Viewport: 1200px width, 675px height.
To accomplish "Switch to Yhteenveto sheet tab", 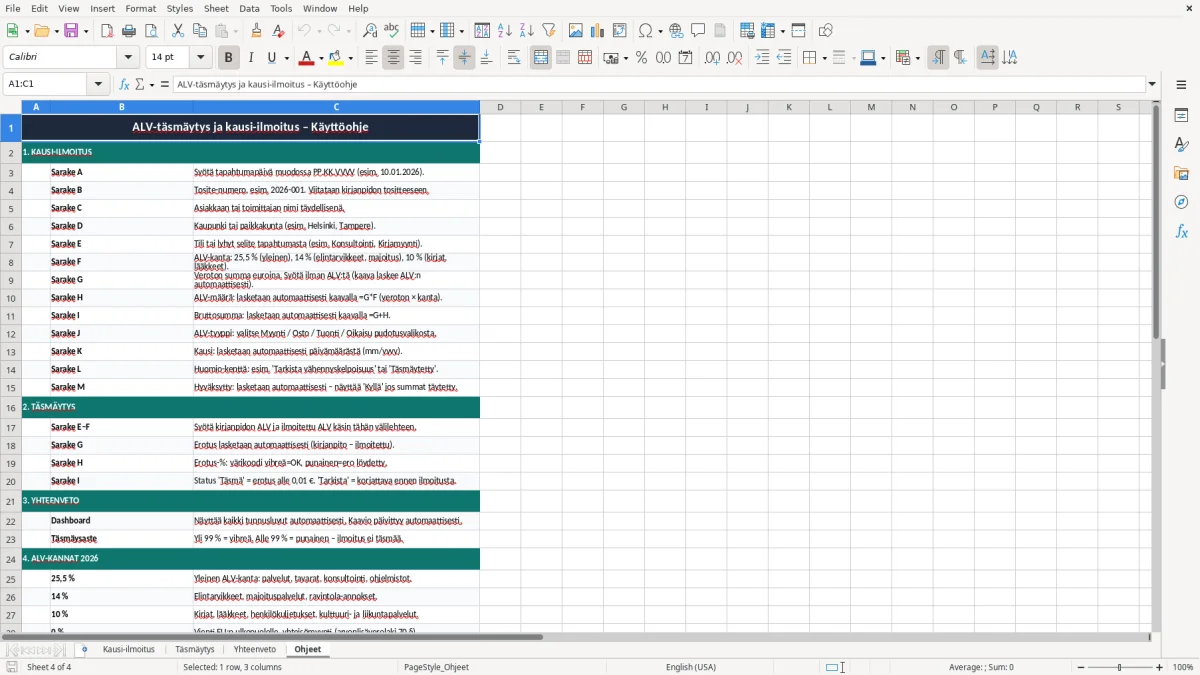I will pyautogui.click(x=255, y=650).
